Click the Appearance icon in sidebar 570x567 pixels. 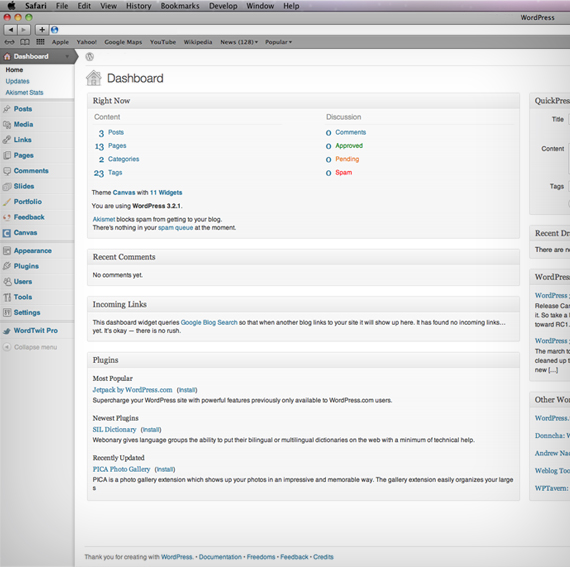coord(7,251)
